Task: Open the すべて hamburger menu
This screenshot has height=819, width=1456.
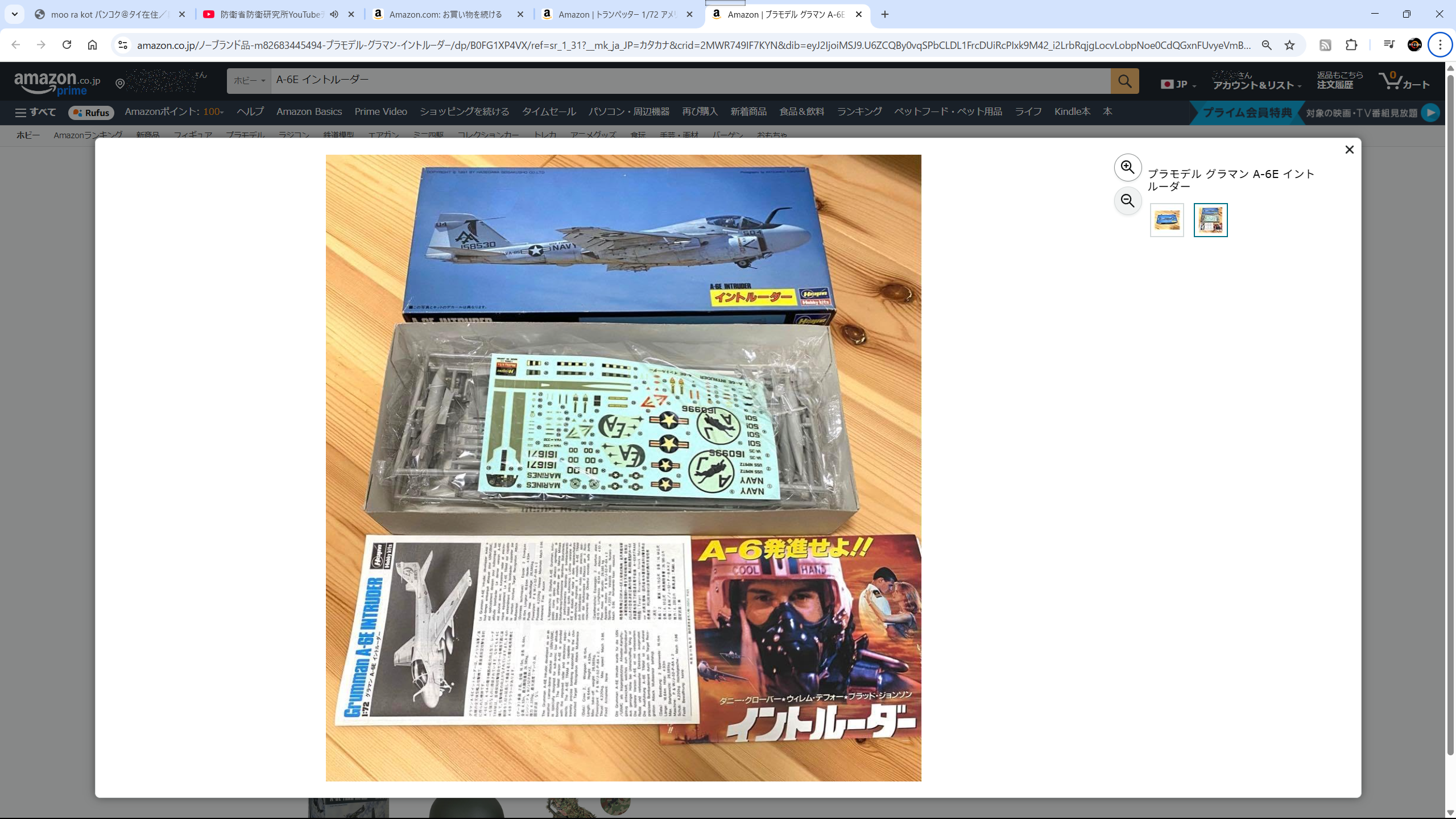Action: 35,112
